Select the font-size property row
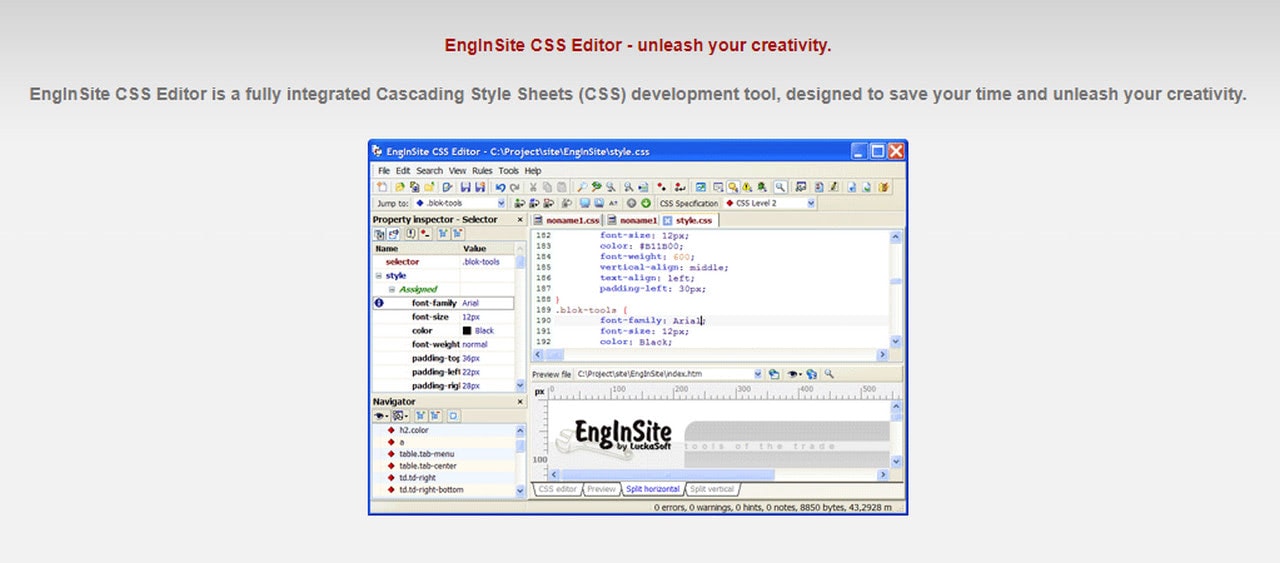Screen dimensions: 1280x563 click(444, 317)
